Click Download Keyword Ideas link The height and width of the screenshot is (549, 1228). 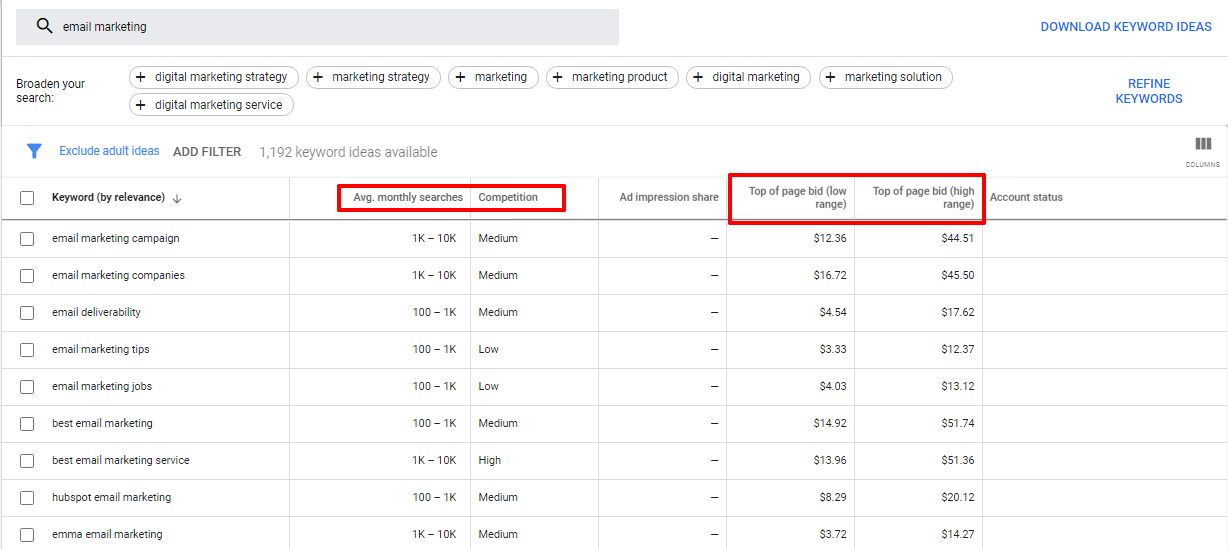1125,27
